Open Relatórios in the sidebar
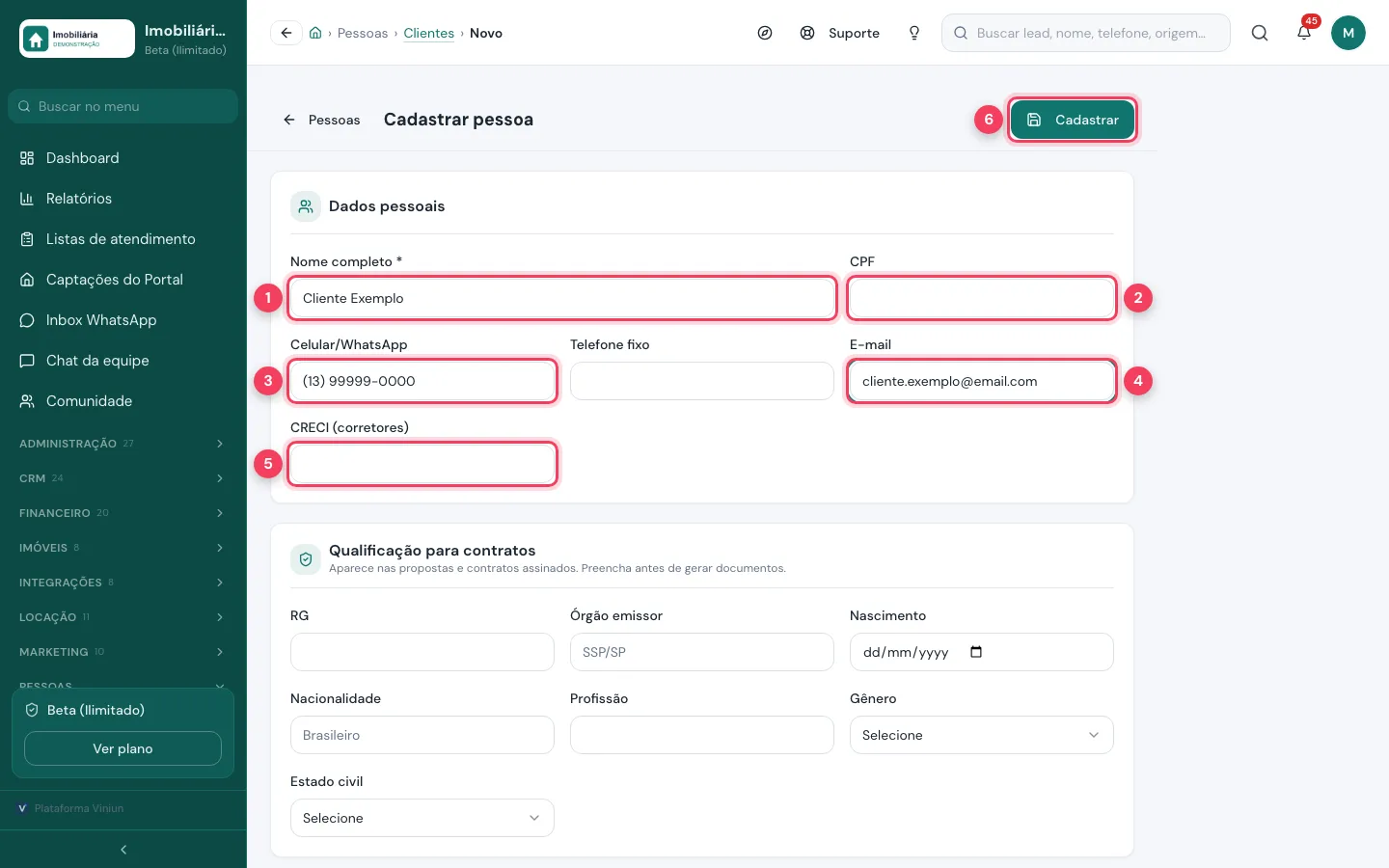Image resolution: width=1389 pixels, height=868 pixels. coord(123,199)
